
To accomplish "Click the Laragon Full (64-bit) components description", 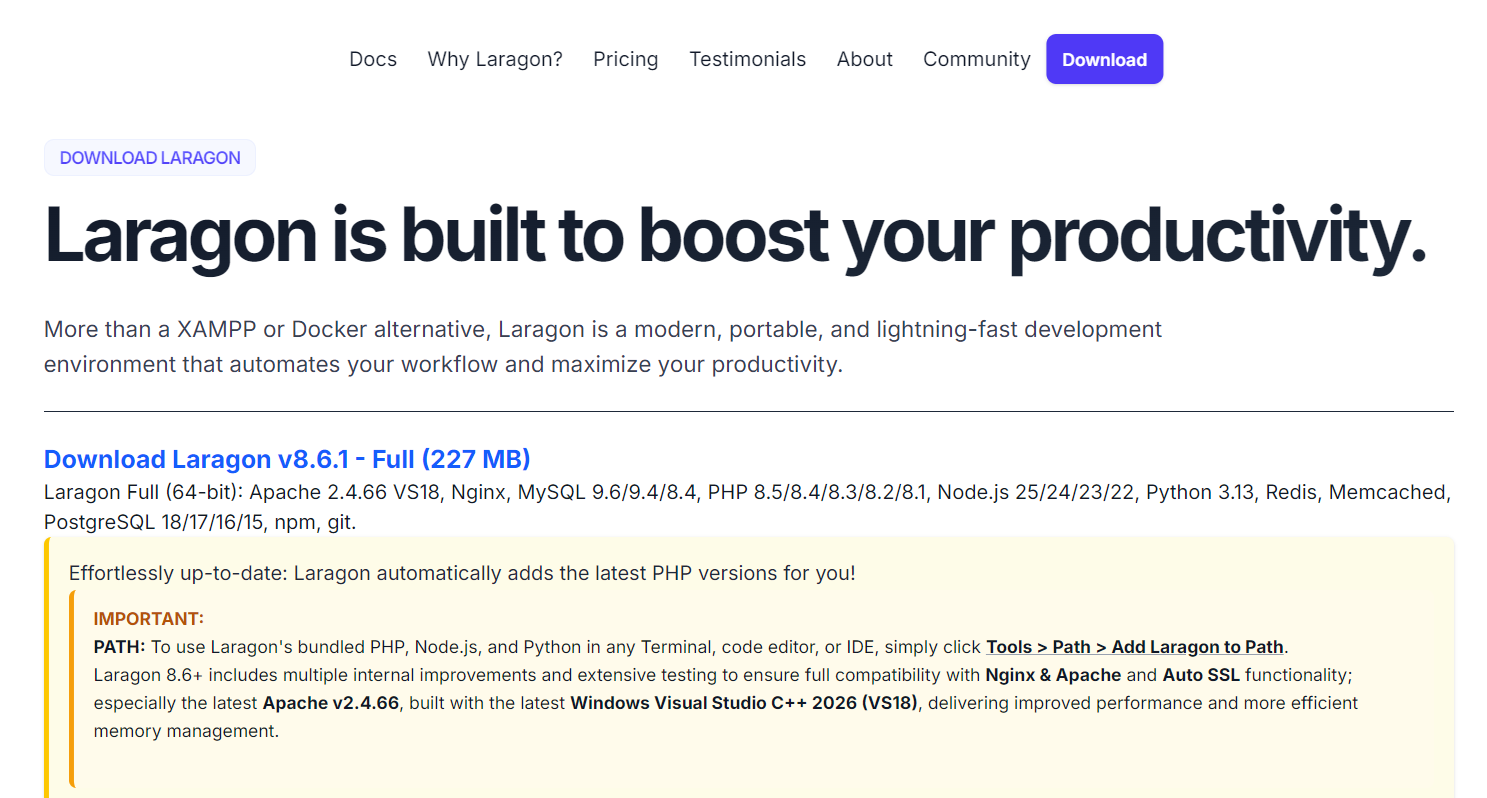I will (747, 507).
